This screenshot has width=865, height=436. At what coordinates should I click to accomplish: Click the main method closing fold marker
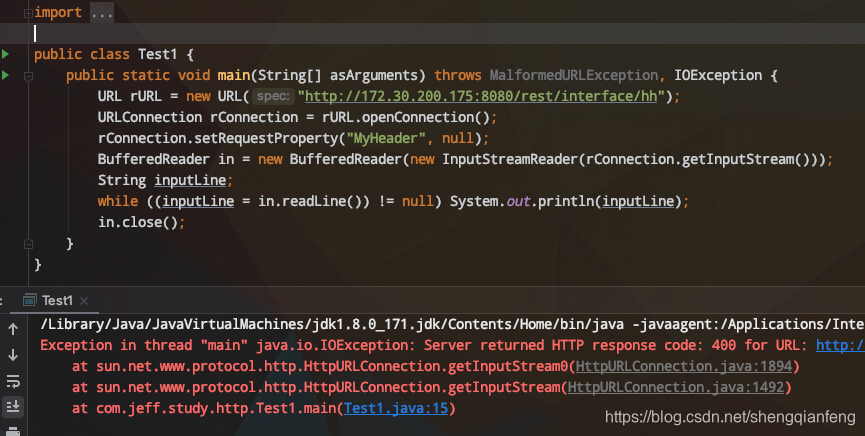(x=28, y=244)
